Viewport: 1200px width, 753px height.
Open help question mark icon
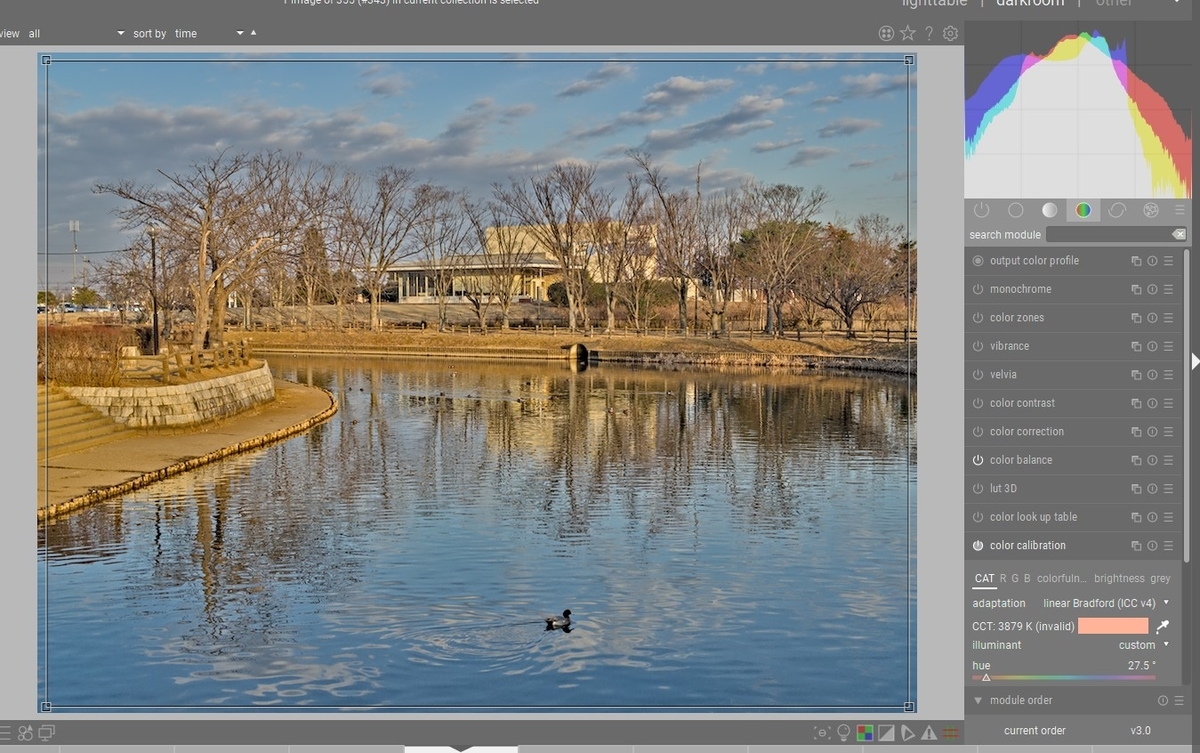929,33
